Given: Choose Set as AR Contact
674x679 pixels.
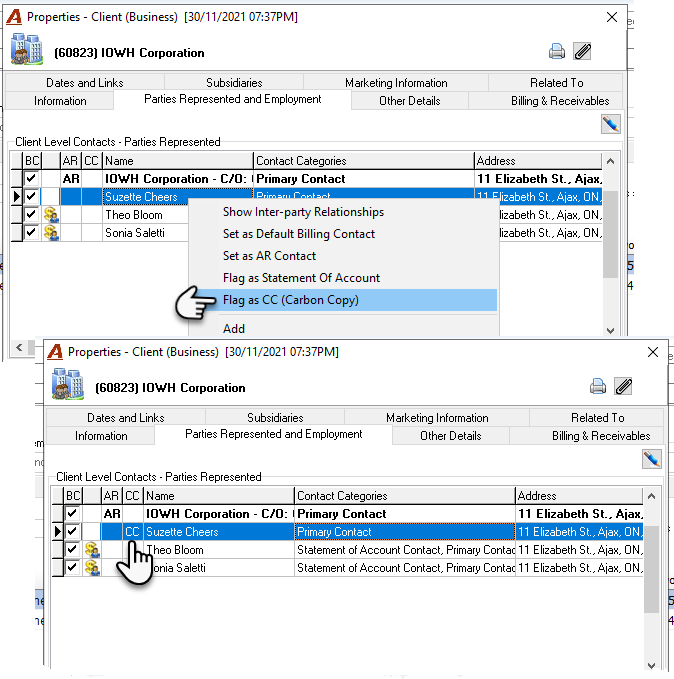Looking at the screenshot, I should click(x=343, y=256).
